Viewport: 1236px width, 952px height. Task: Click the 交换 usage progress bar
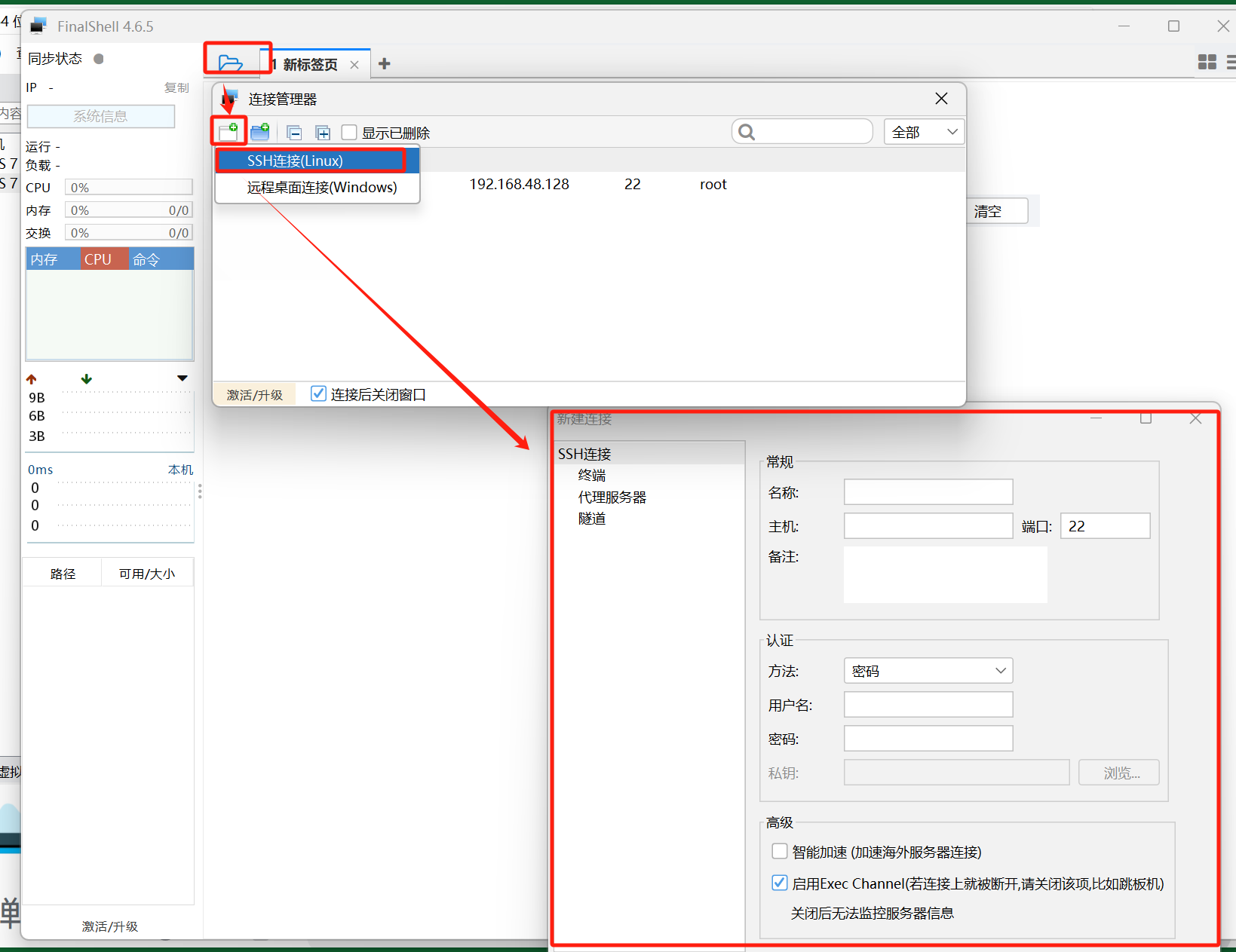(129, 233)
